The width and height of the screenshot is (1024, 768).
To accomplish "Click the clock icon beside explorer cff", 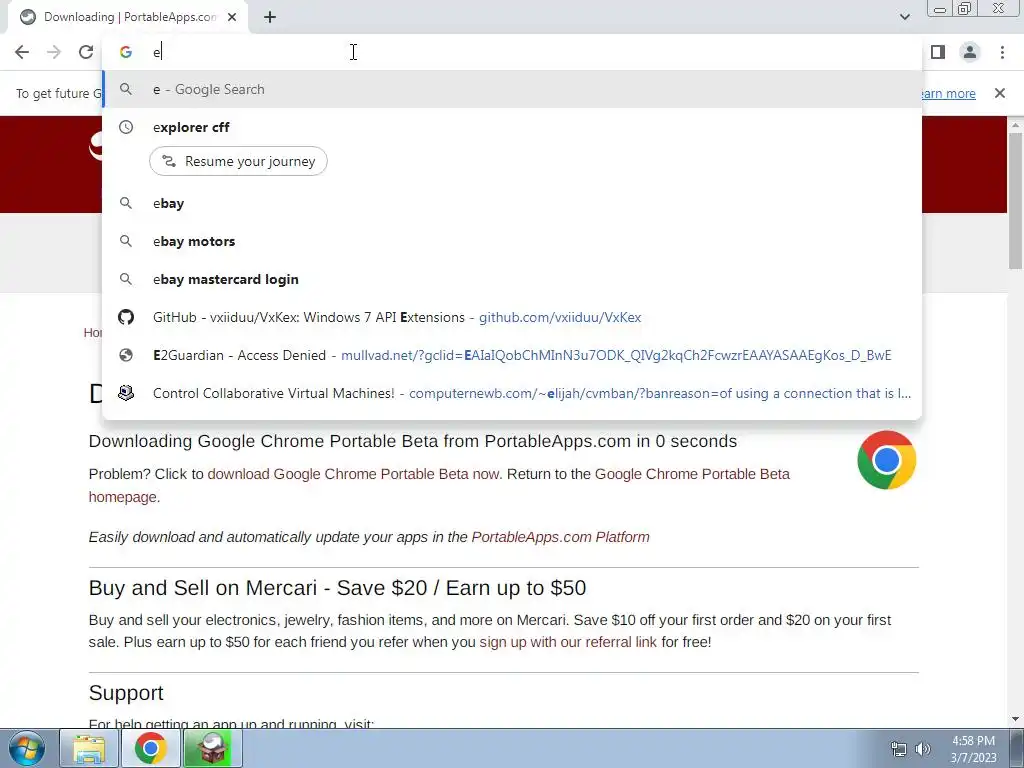I will click(126, 127).
